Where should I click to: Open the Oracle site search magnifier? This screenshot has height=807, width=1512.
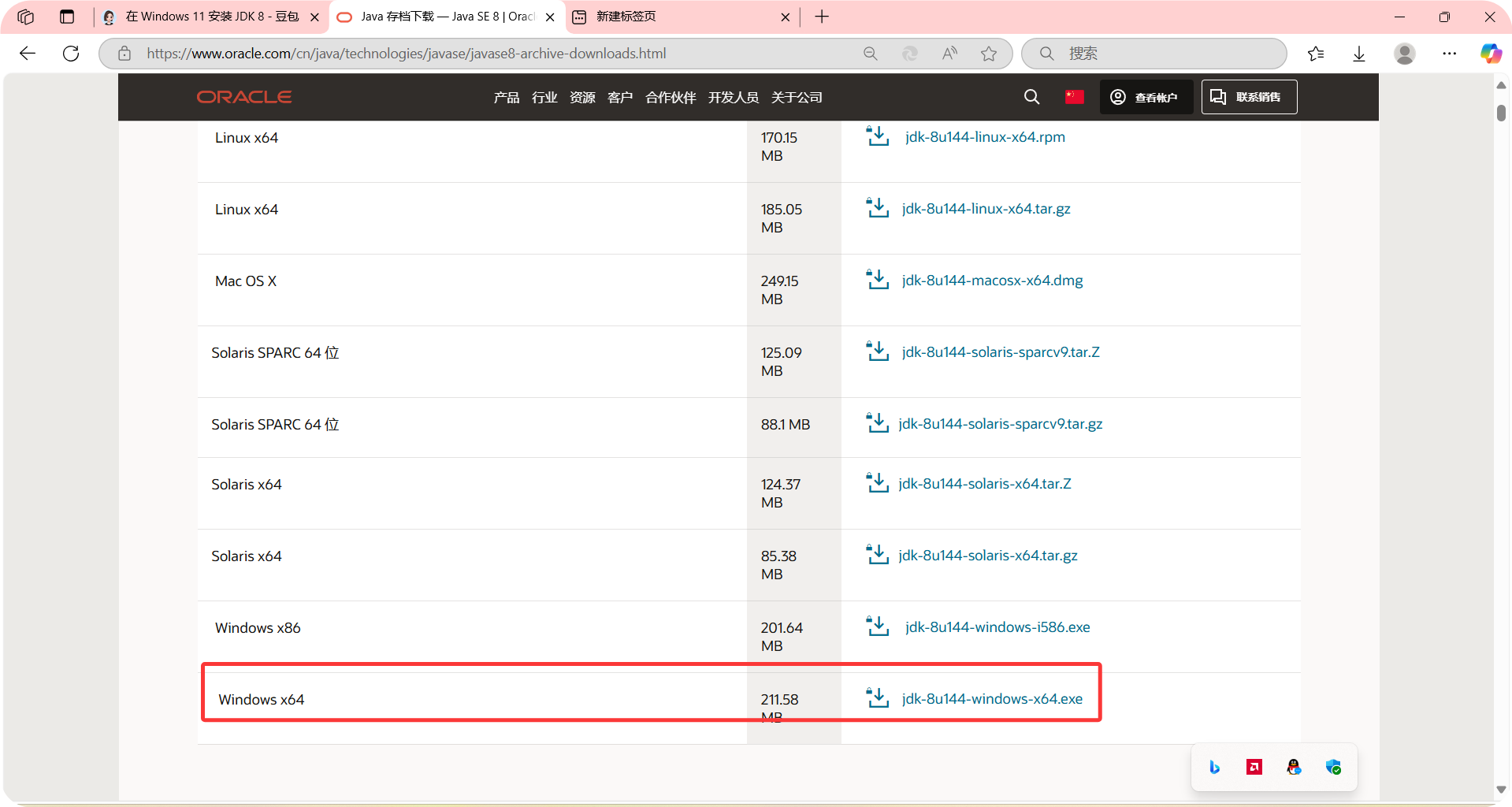pyautogui.click(x=1031, y=97)
